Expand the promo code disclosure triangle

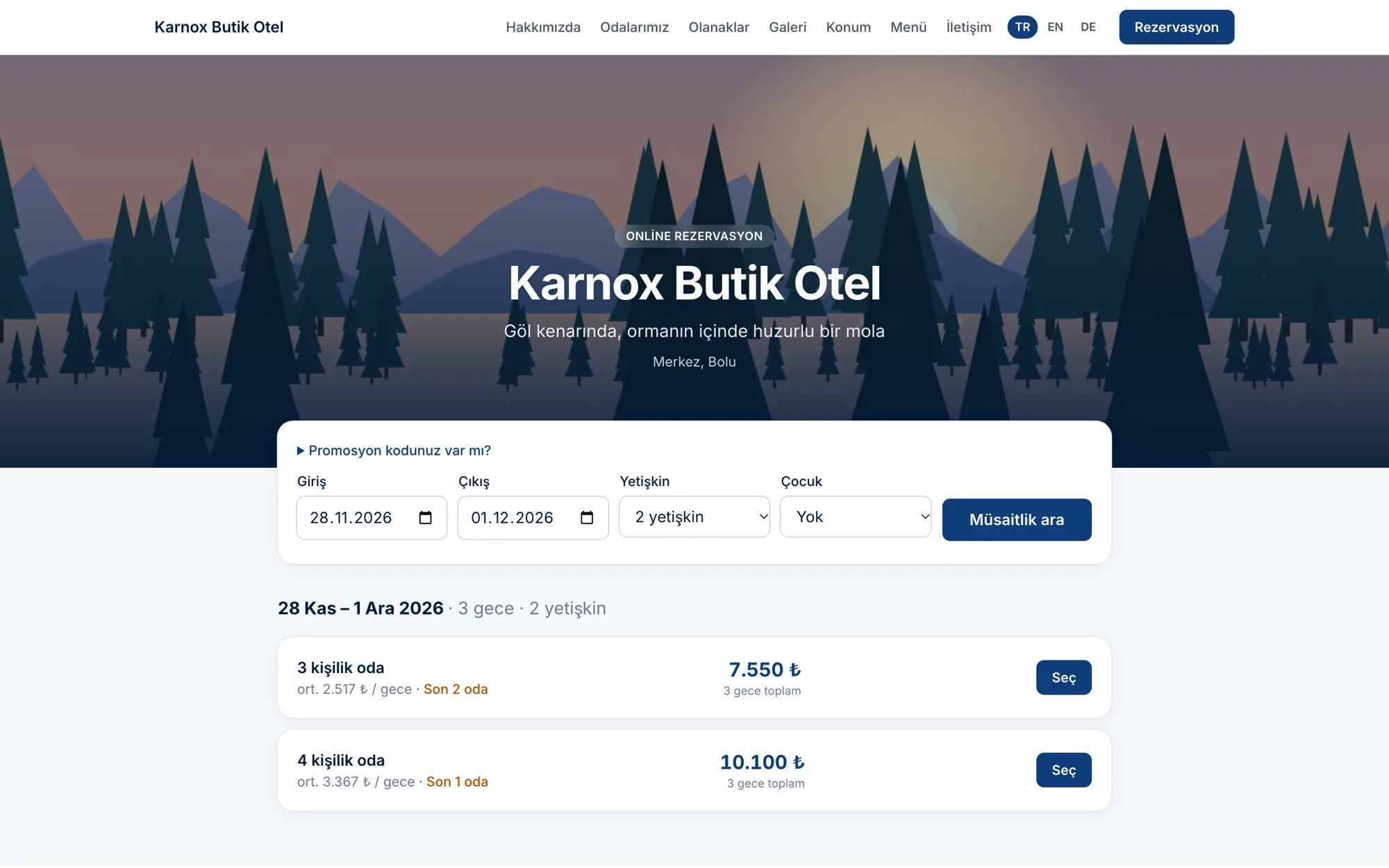tap(301, 451)
